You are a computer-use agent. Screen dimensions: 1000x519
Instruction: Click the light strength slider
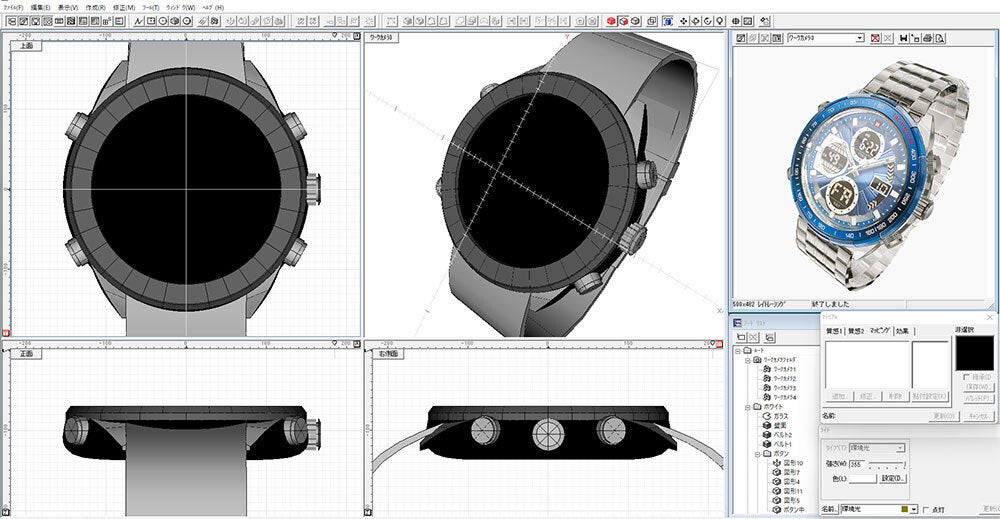(888, 463)
